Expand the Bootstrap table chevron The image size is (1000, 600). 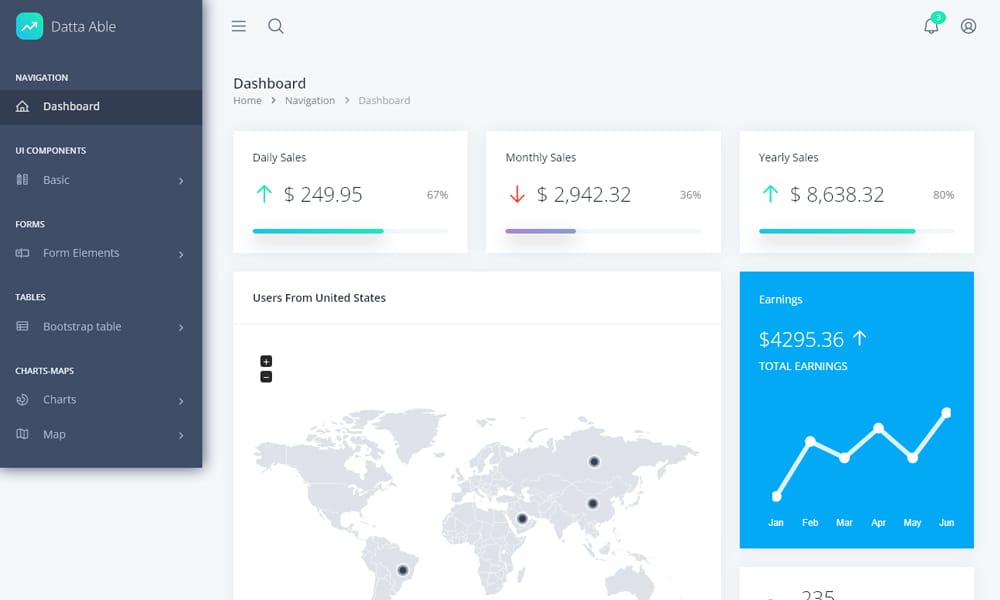tap(181, 328)
